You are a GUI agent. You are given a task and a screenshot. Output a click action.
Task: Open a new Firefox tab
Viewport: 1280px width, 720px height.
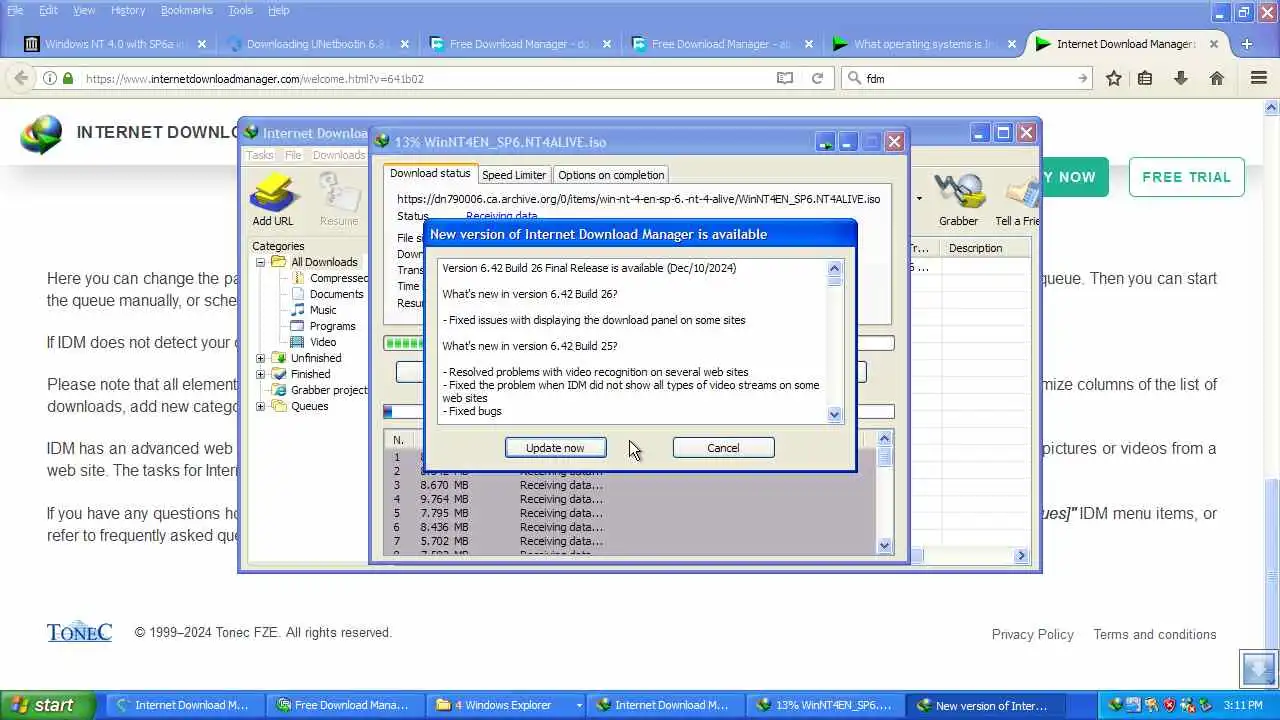1246,44
